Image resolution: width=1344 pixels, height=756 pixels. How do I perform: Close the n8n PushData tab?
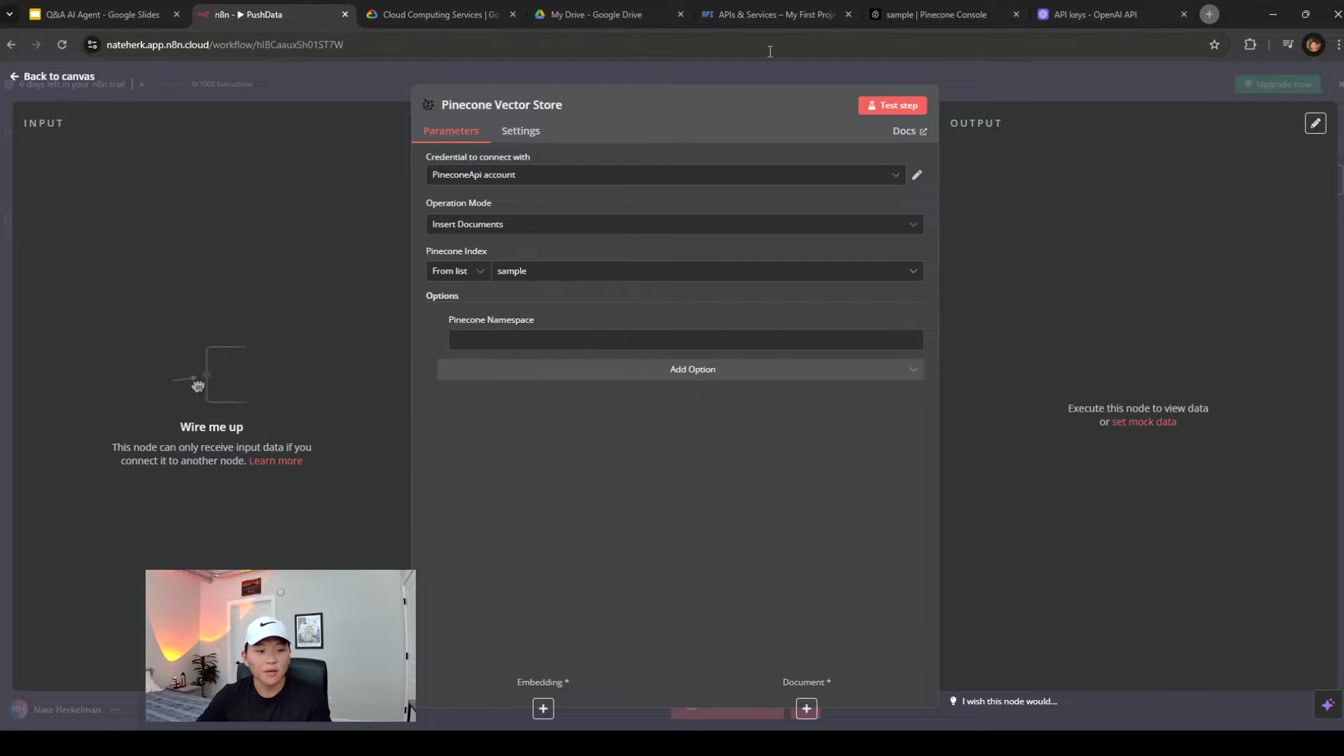tap(345, 15)
